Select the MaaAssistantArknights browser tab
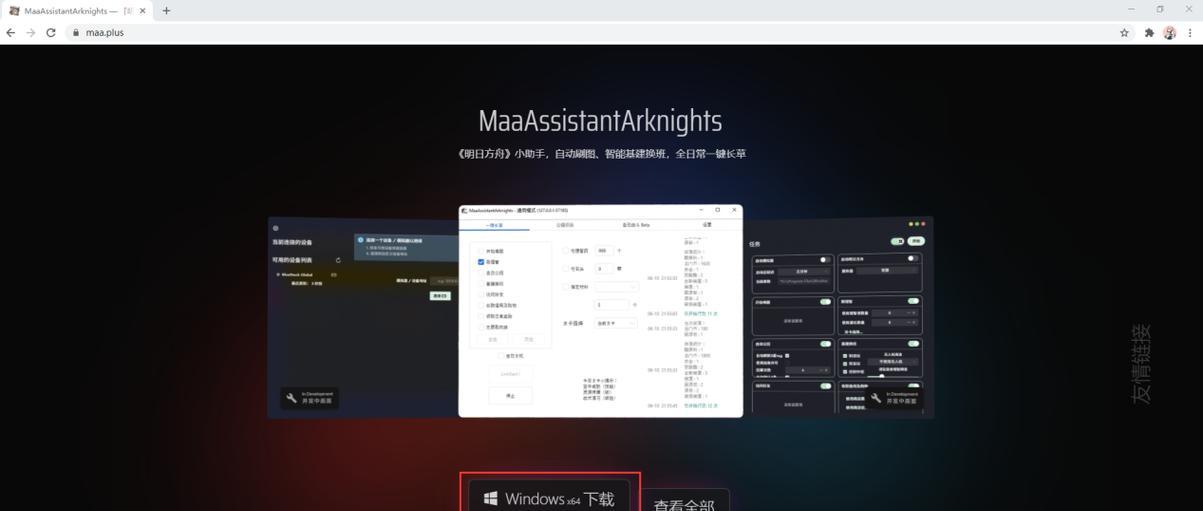 click(x=77, y=10)
